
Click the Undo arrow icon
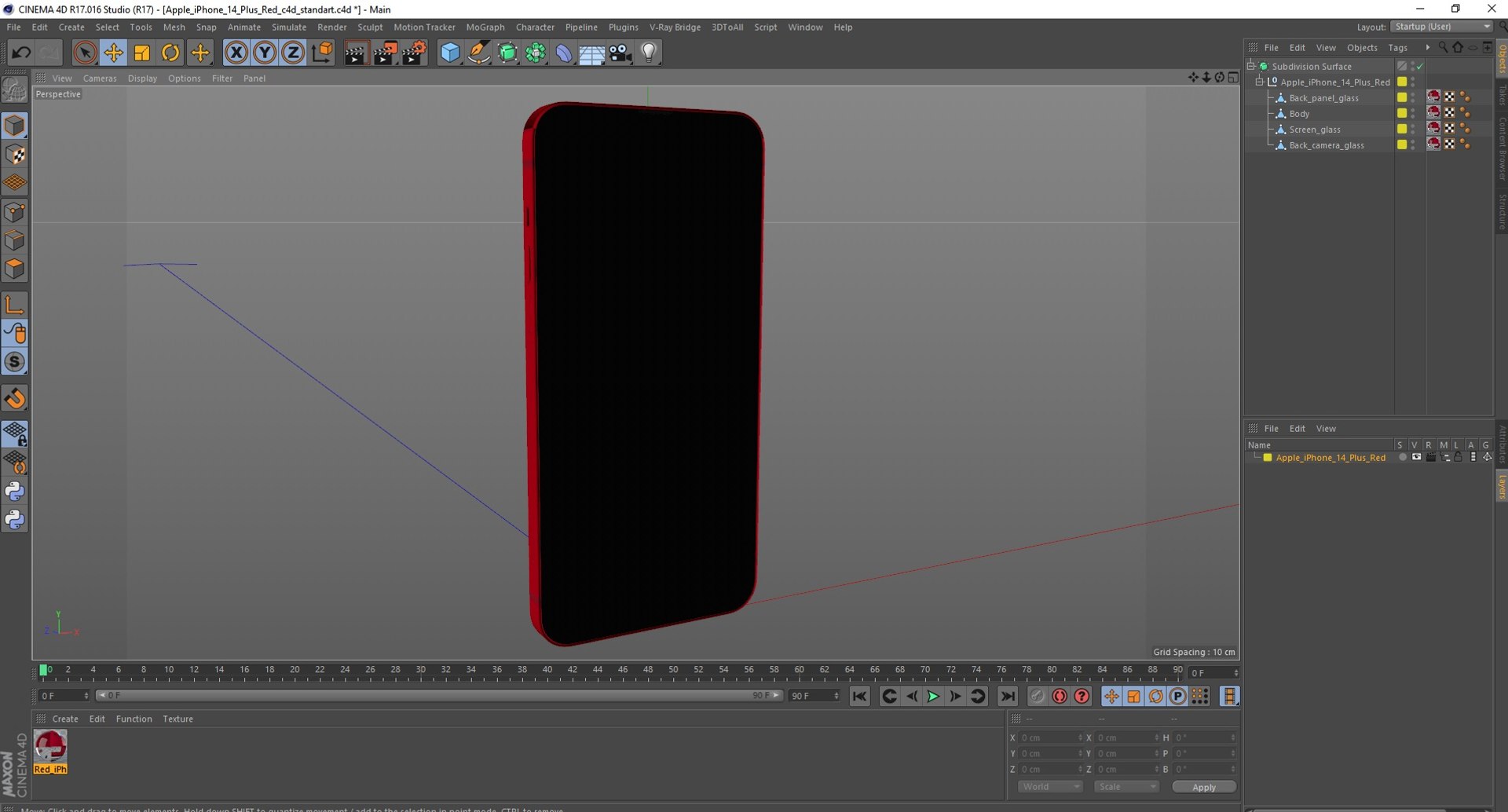[21, 53]
